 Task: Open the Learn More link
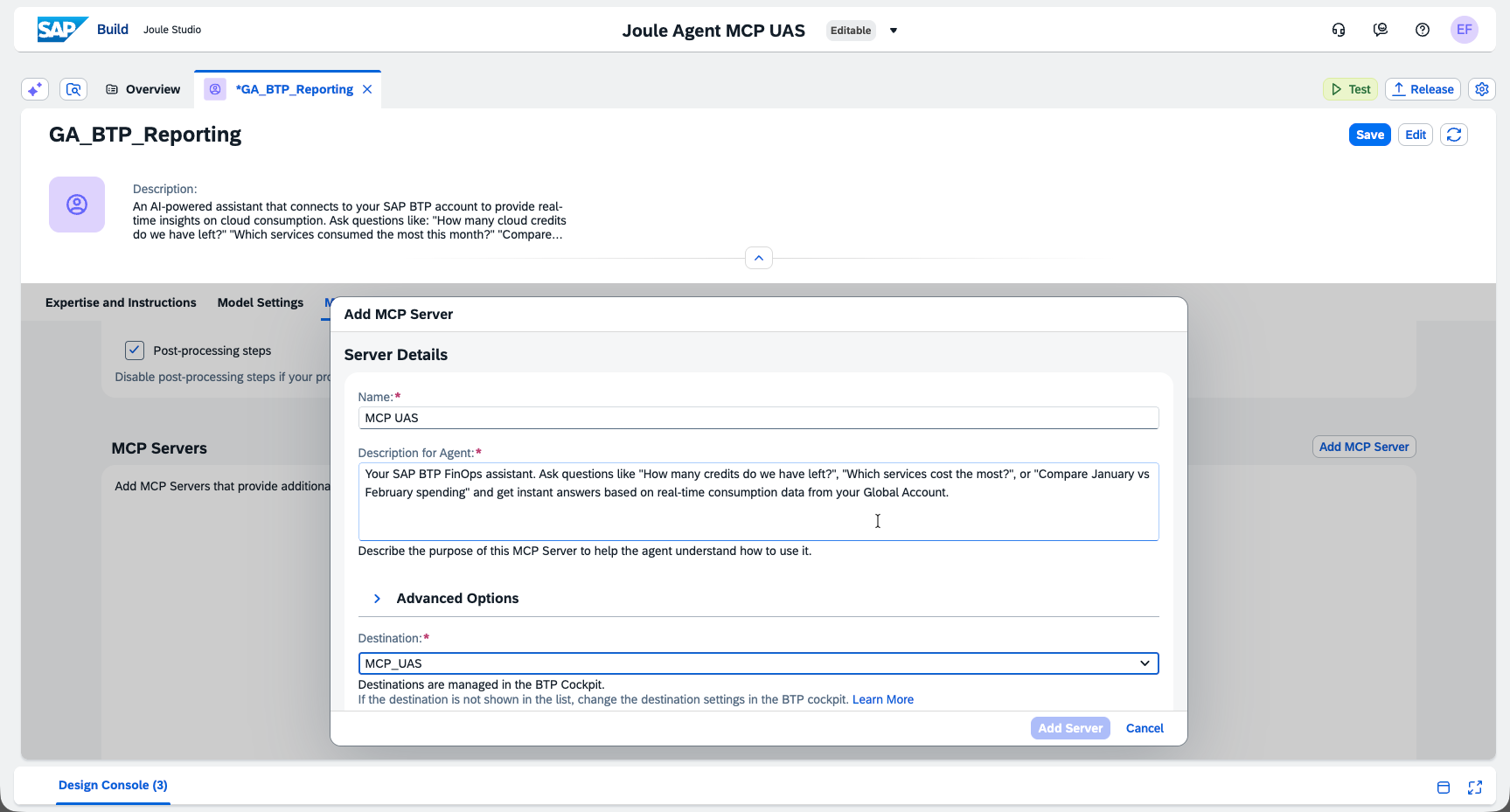883,699
